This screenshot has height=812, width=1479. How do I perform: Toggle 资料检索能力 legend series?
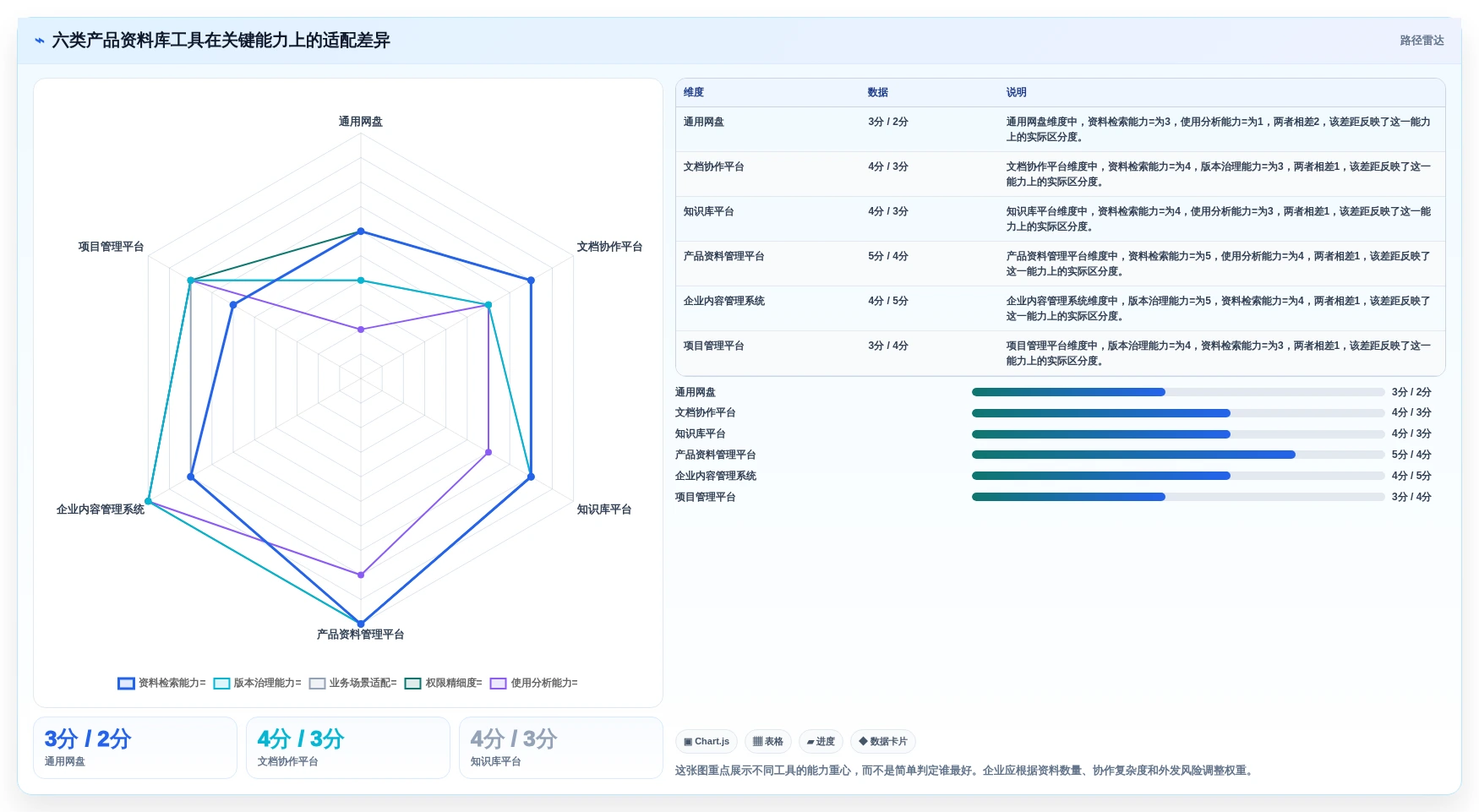pos(161,683)
